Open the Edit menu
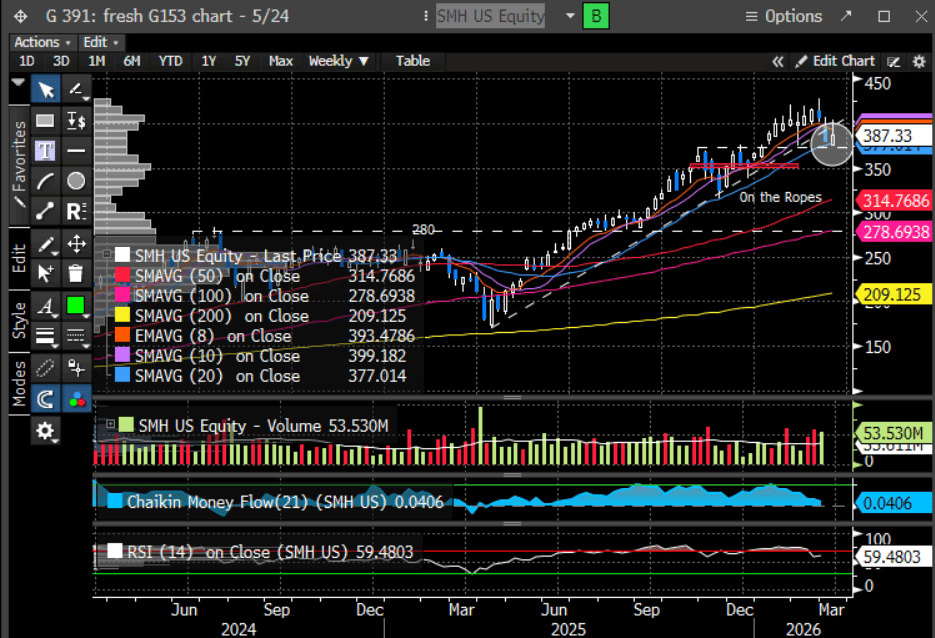Screen dimensions: 935x638 (100, 42)
